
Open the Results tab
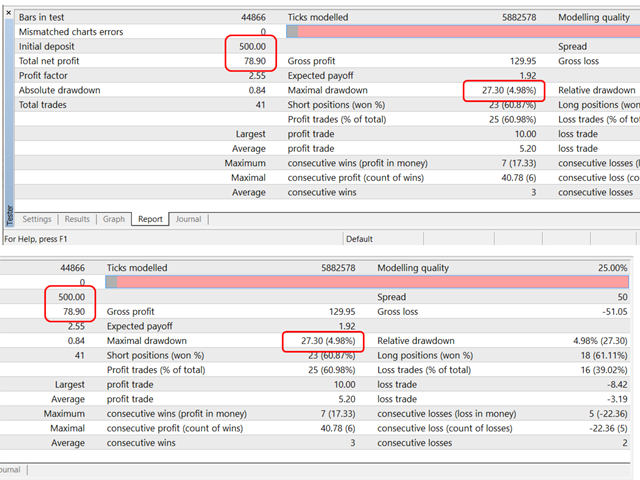[77, 219]
